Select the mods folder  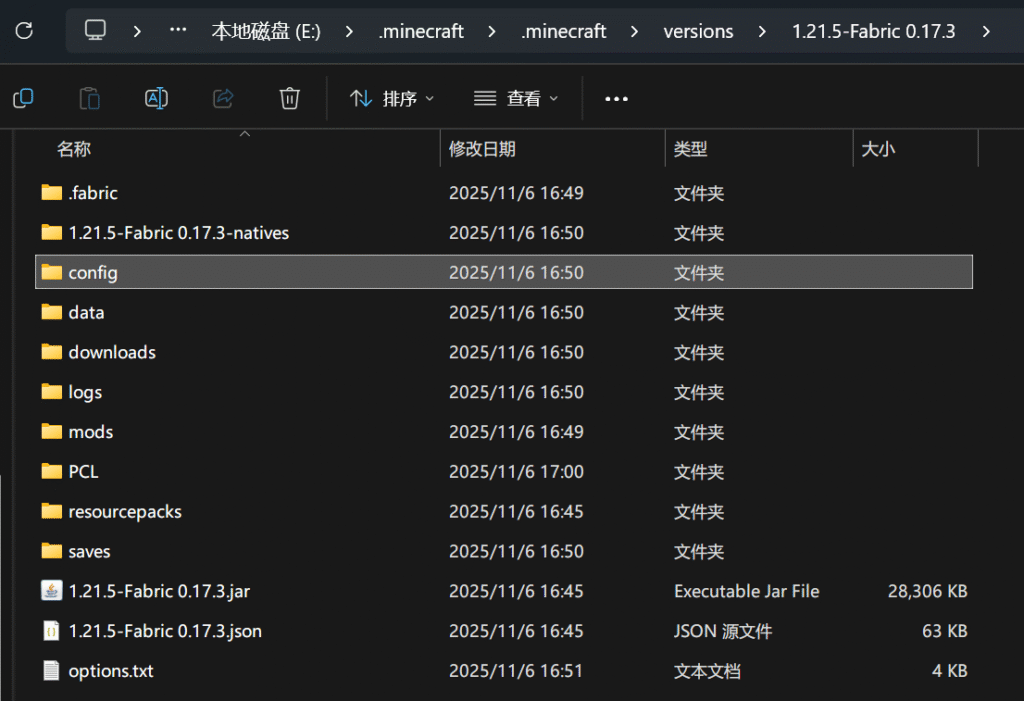coord(90,432)
